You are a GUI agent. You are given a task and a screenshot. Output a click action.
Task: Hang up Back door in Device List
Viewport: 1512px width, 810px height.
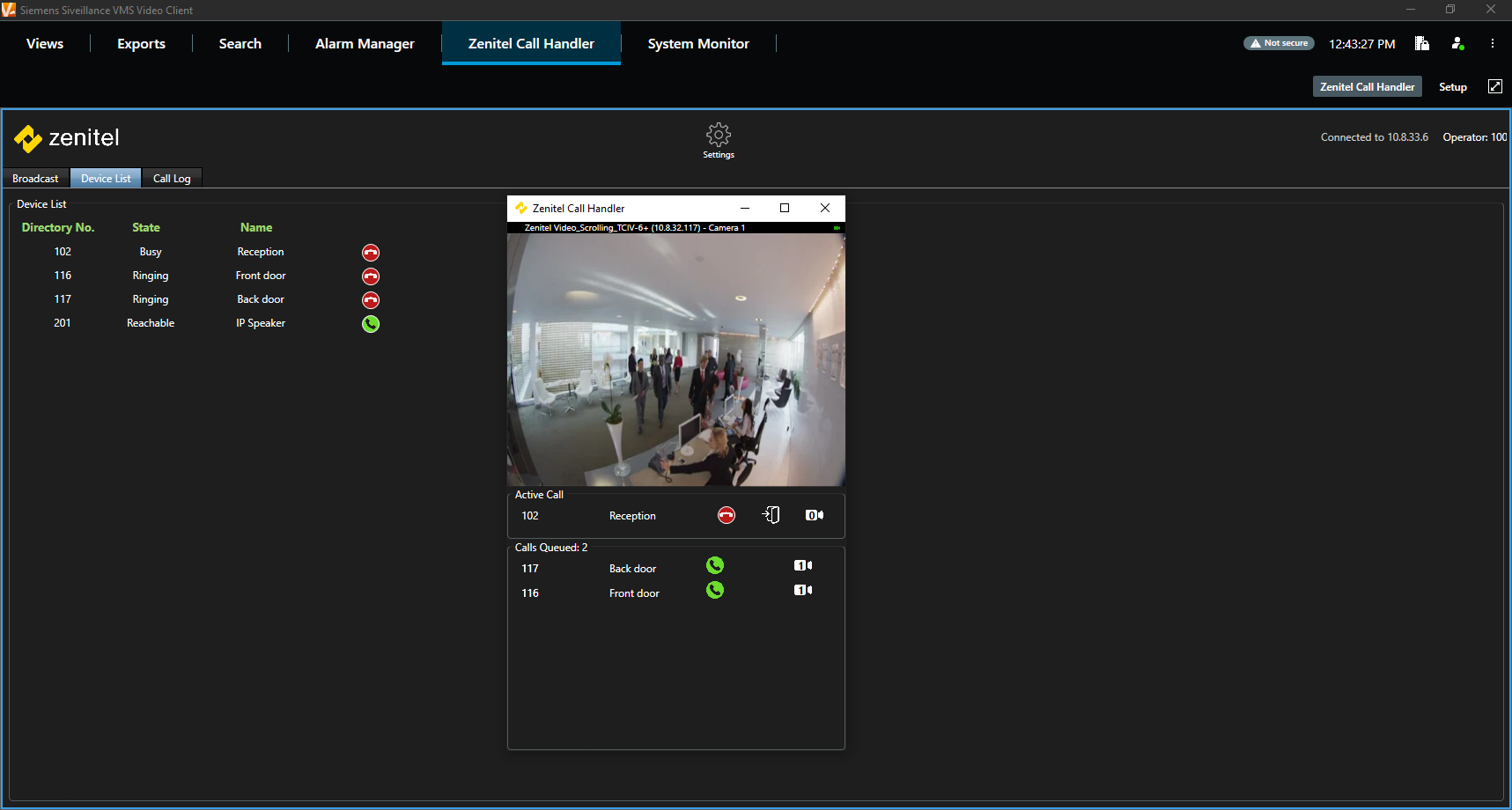point(371,300)
